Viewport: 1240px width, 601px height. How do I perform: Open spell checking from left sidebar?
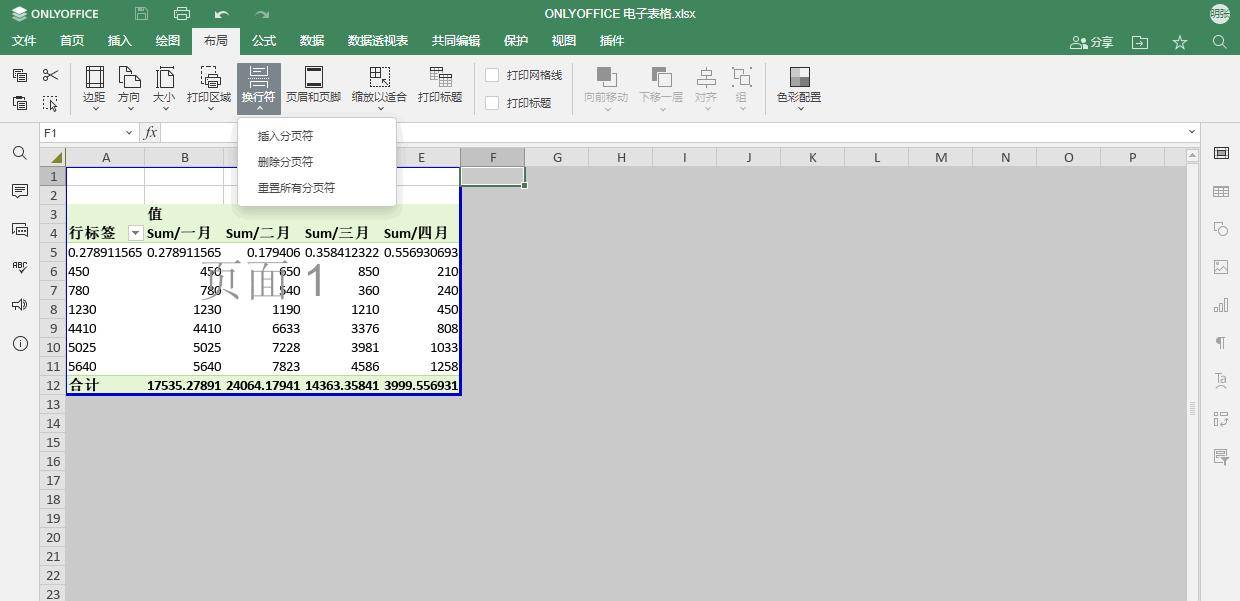tap(20, 268)
